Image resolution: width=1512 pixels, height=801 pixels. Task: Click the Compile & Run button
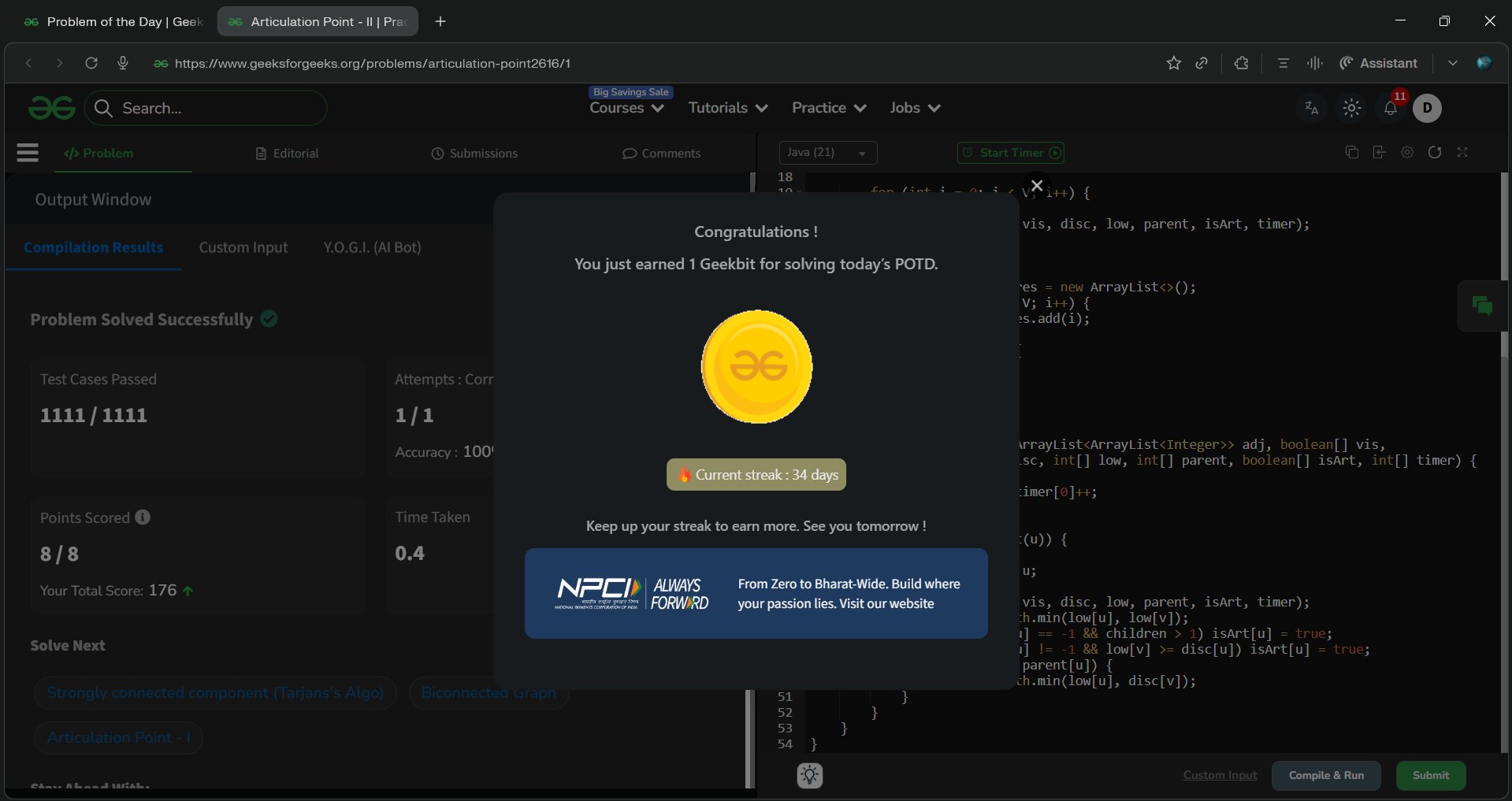coord(1326,776)
